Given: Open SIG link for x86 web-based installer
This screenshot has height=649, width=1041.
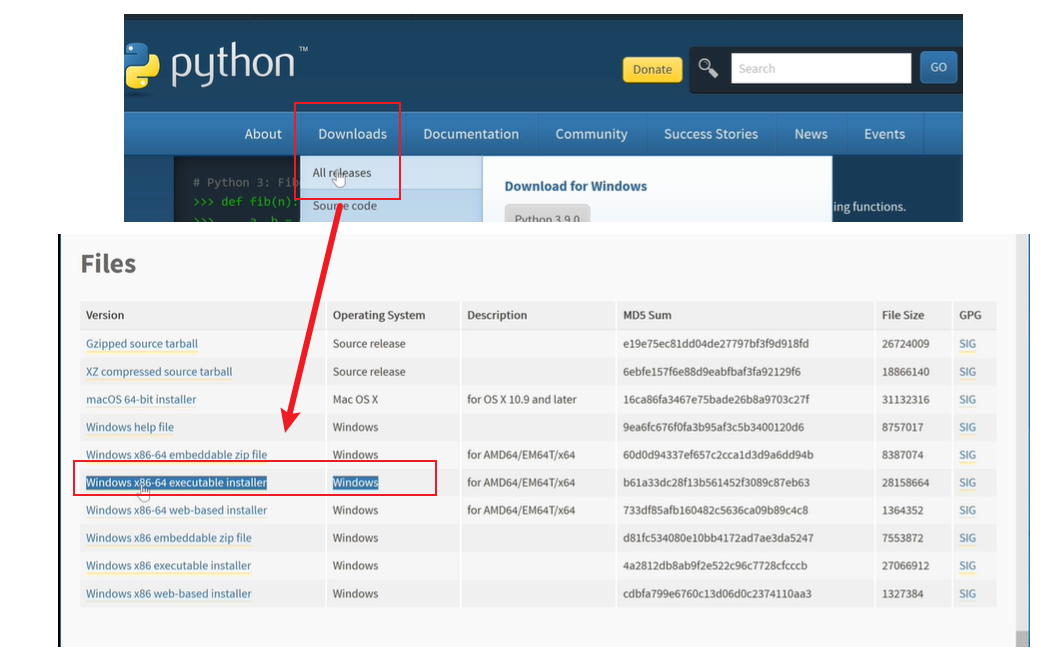Looking at the screenshot, I should pos(967,593).
